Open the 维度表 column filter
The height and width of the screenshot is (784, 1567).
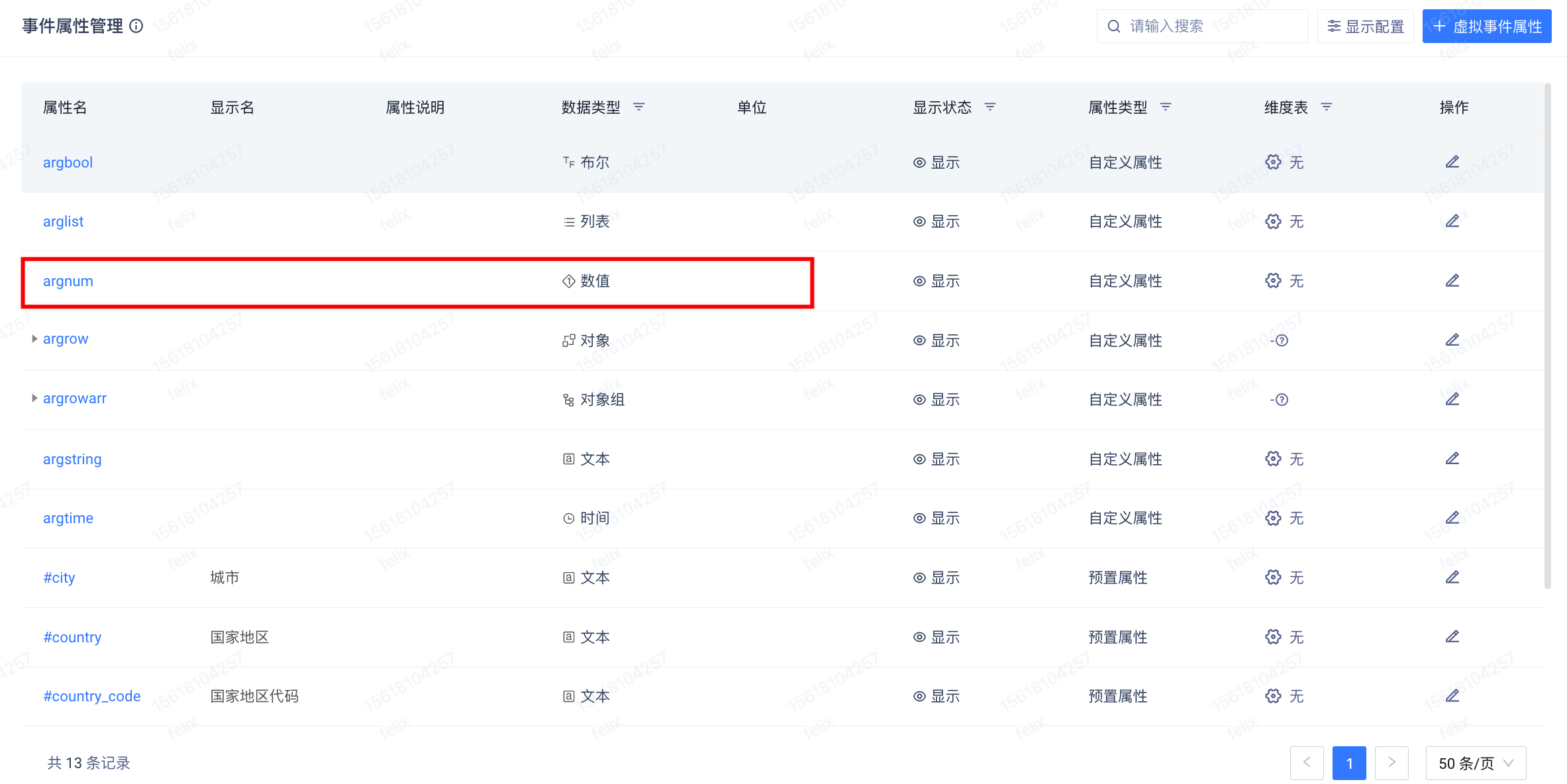(x=1326, y=107)
